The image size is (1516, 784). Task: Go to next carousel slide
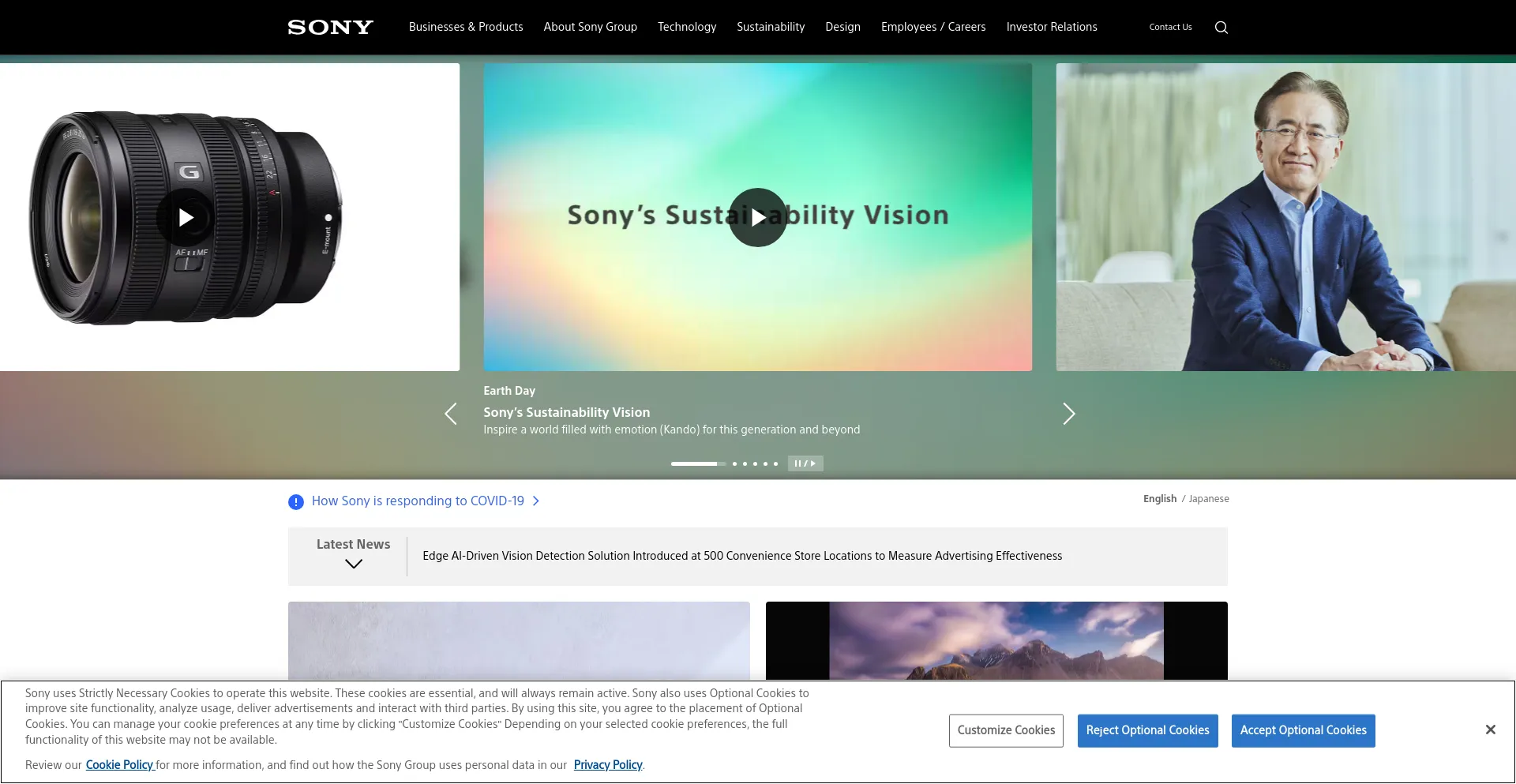point(1068,414)
